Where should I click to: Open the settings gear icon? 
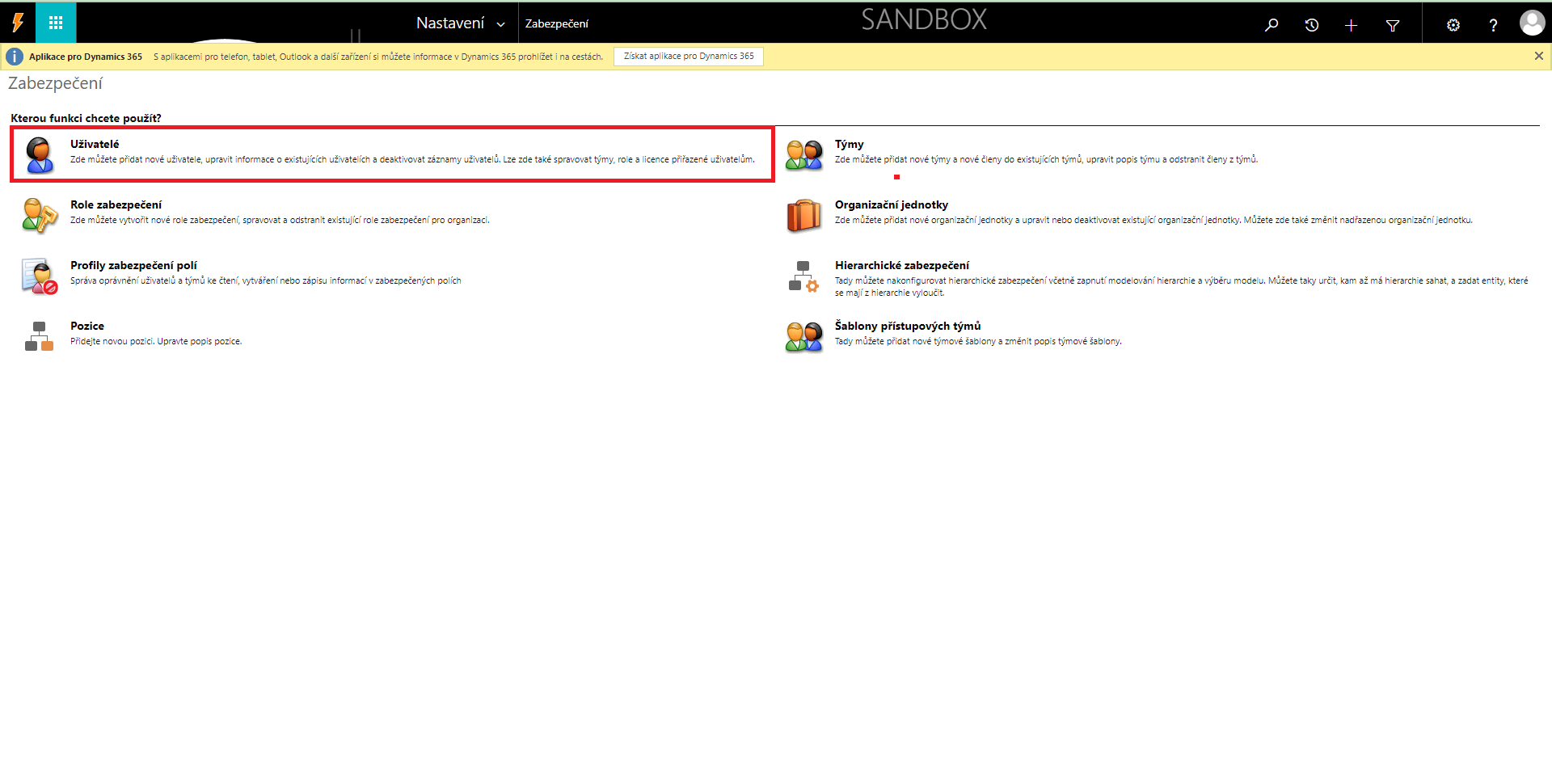pyautogui.click(x=1453, y=25)
